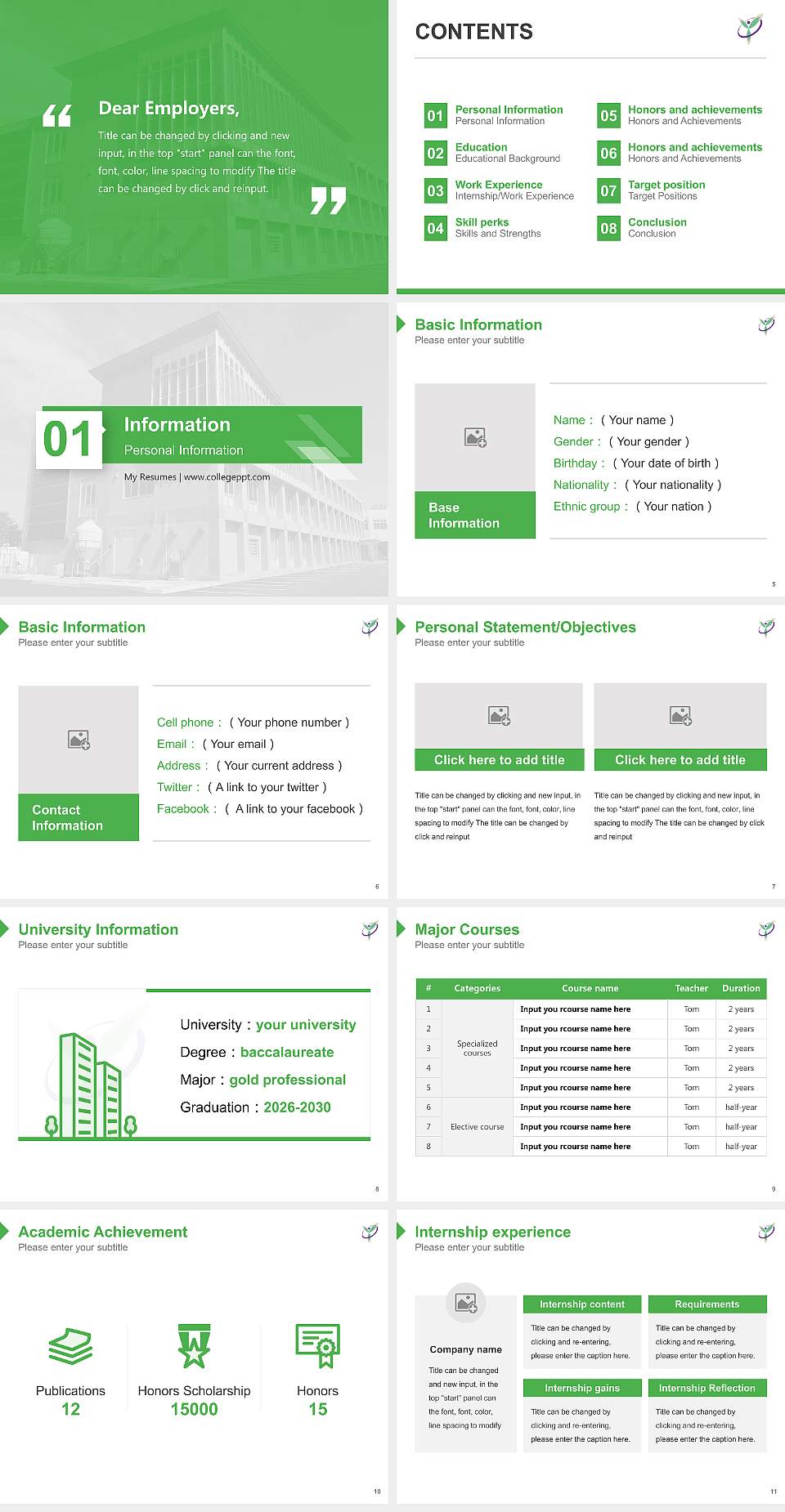785x1512 pixels.
Task: Click the logo on Personal Statement/Objectives slide
Action: [x=766, y=627]
